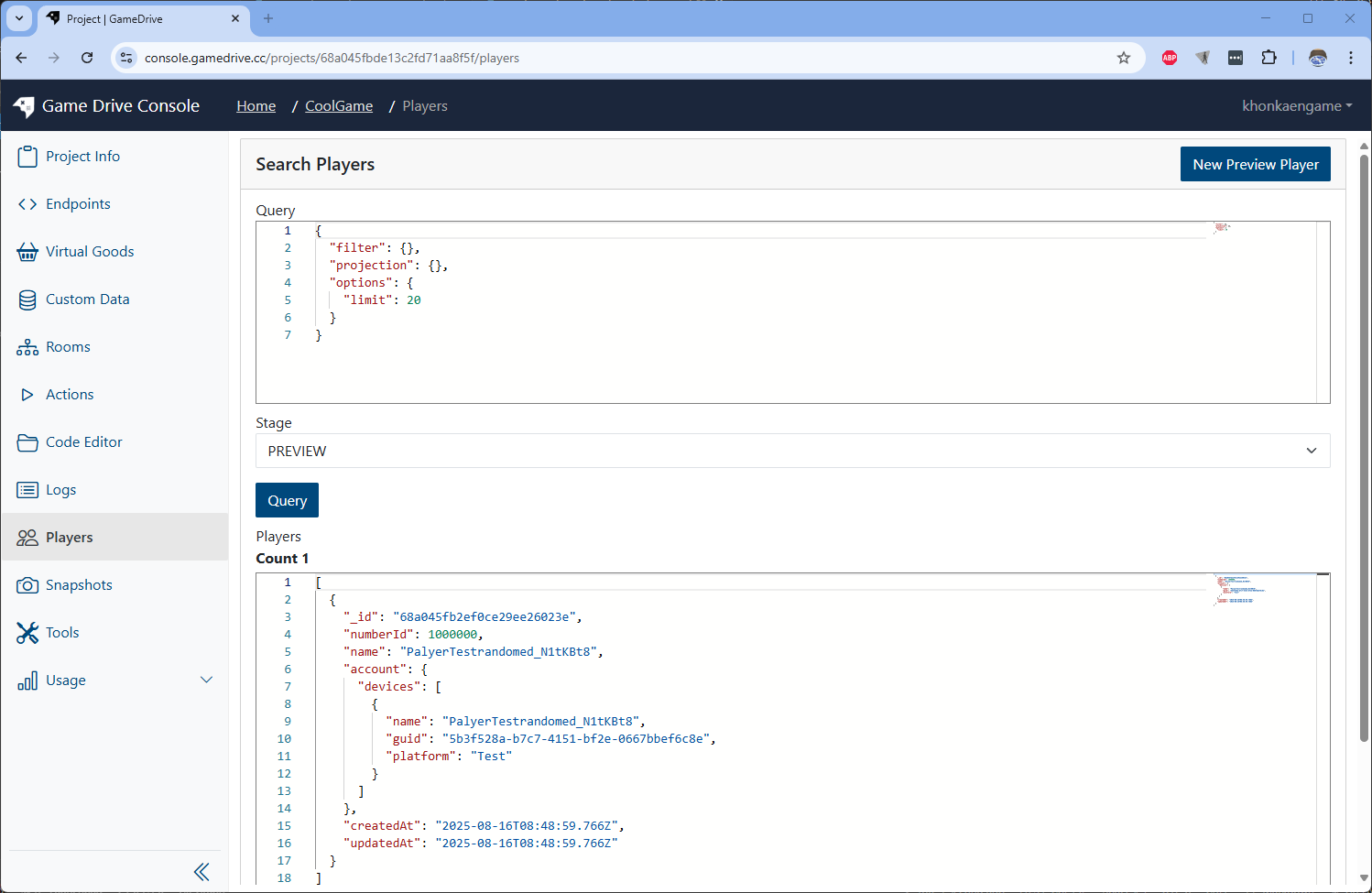This screenshot has height=893, width=1372.
Task: Open the Code Editor
Action: click(83, 441)
